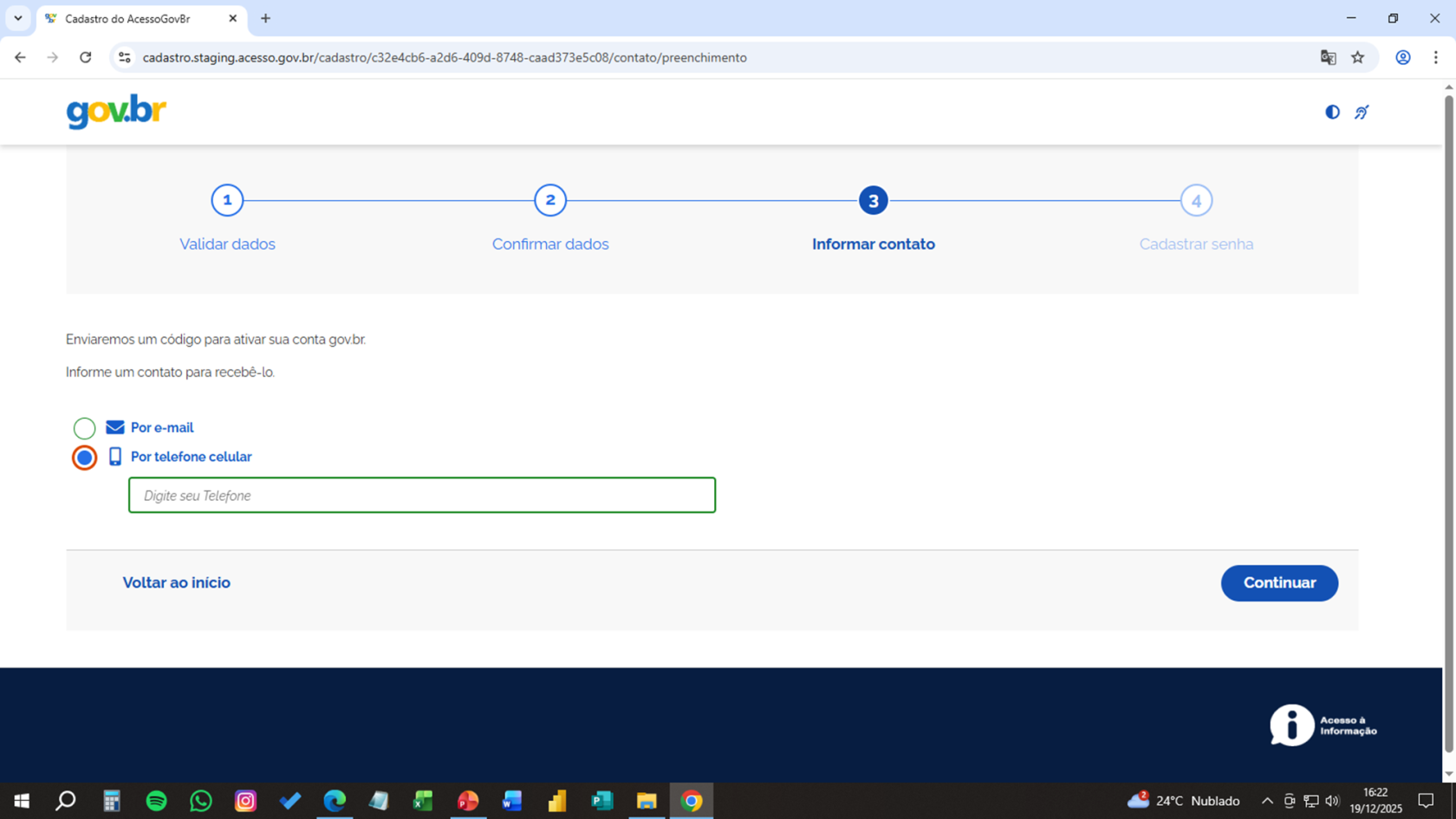Open the VLibras accessibility icon

pyautogui.click(x=1362, y=112)
